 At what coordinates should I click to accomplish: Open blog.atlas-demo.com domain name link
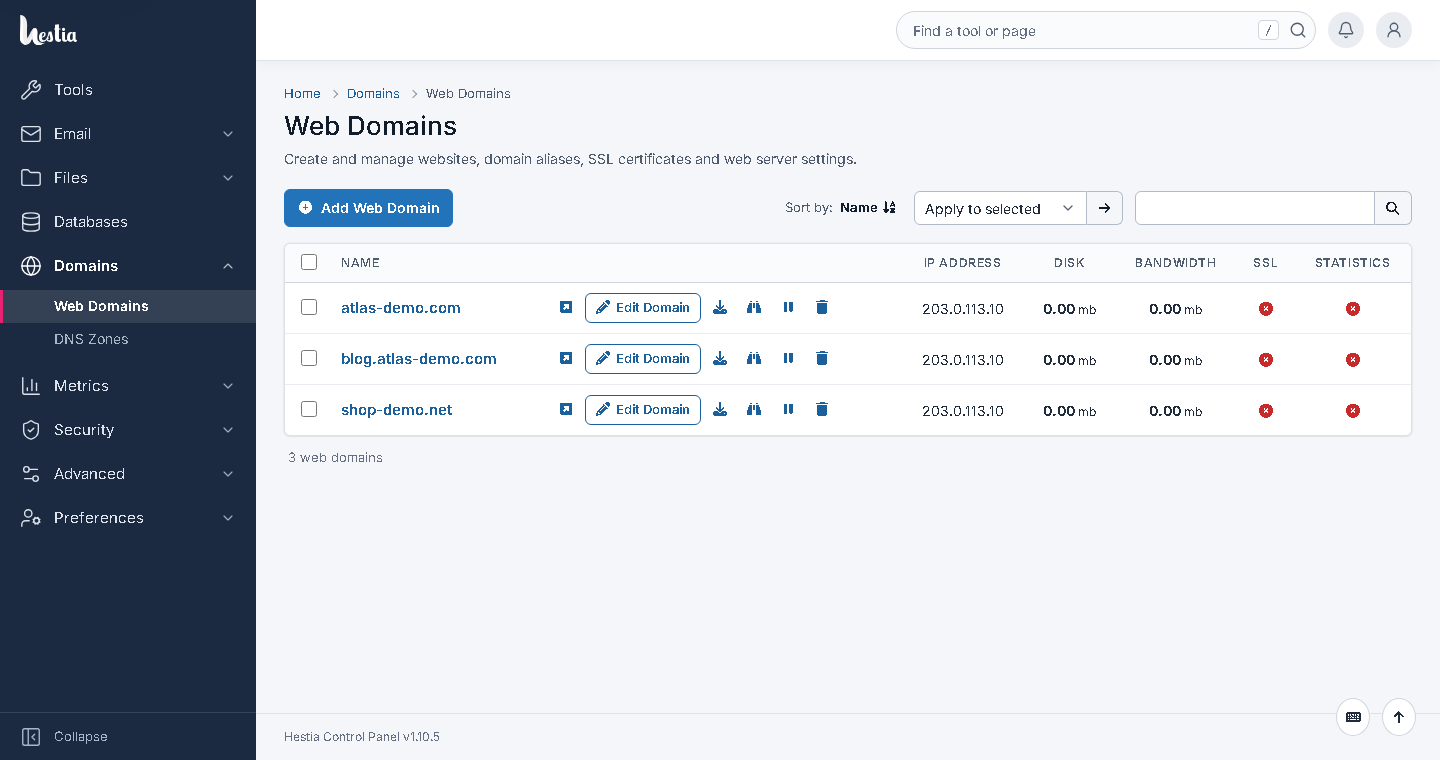coord(419,359)
